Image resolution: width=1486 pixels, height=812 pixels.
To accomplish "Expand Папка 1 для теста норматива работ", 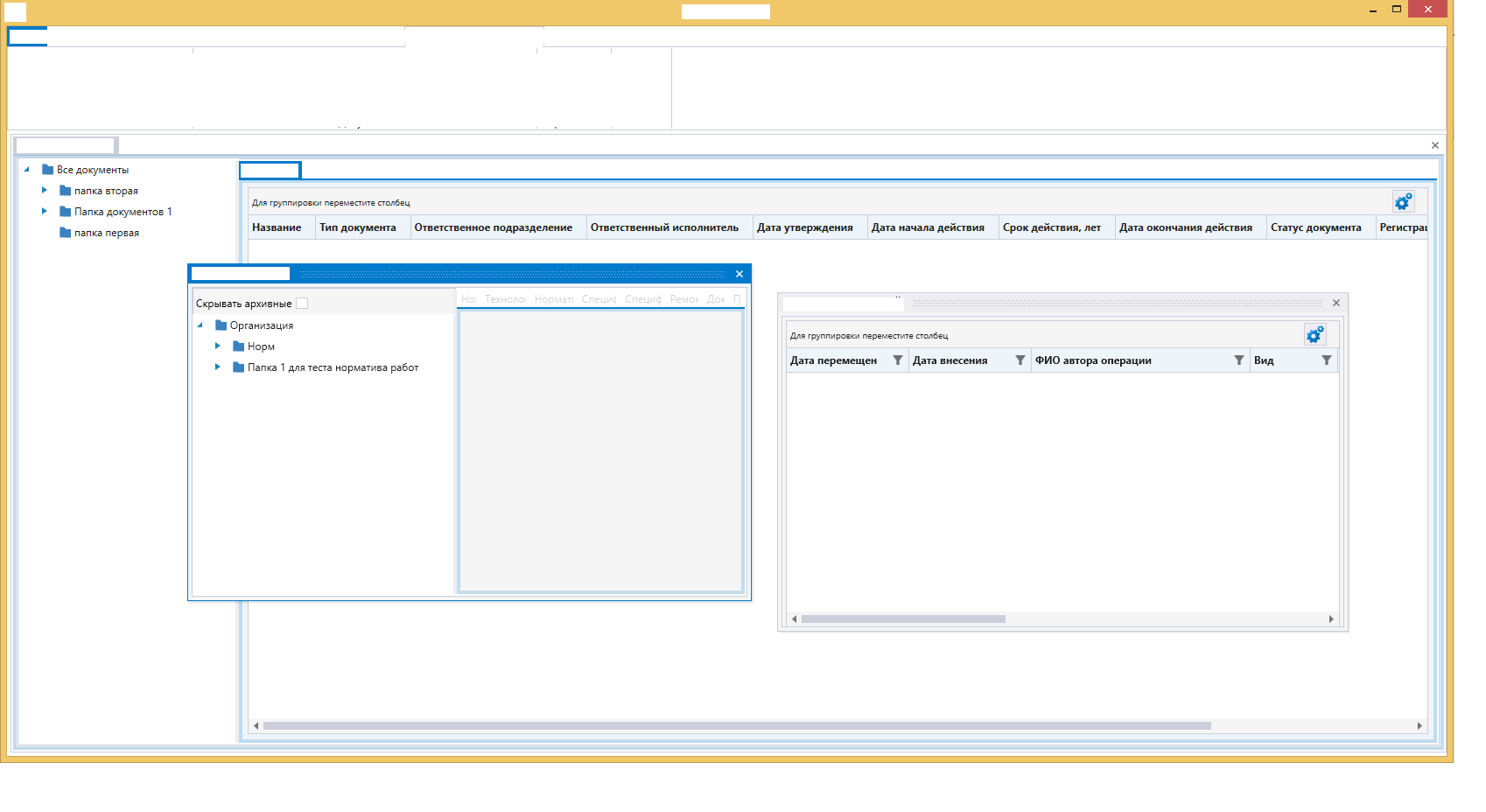I will click(x=218, y=367).
